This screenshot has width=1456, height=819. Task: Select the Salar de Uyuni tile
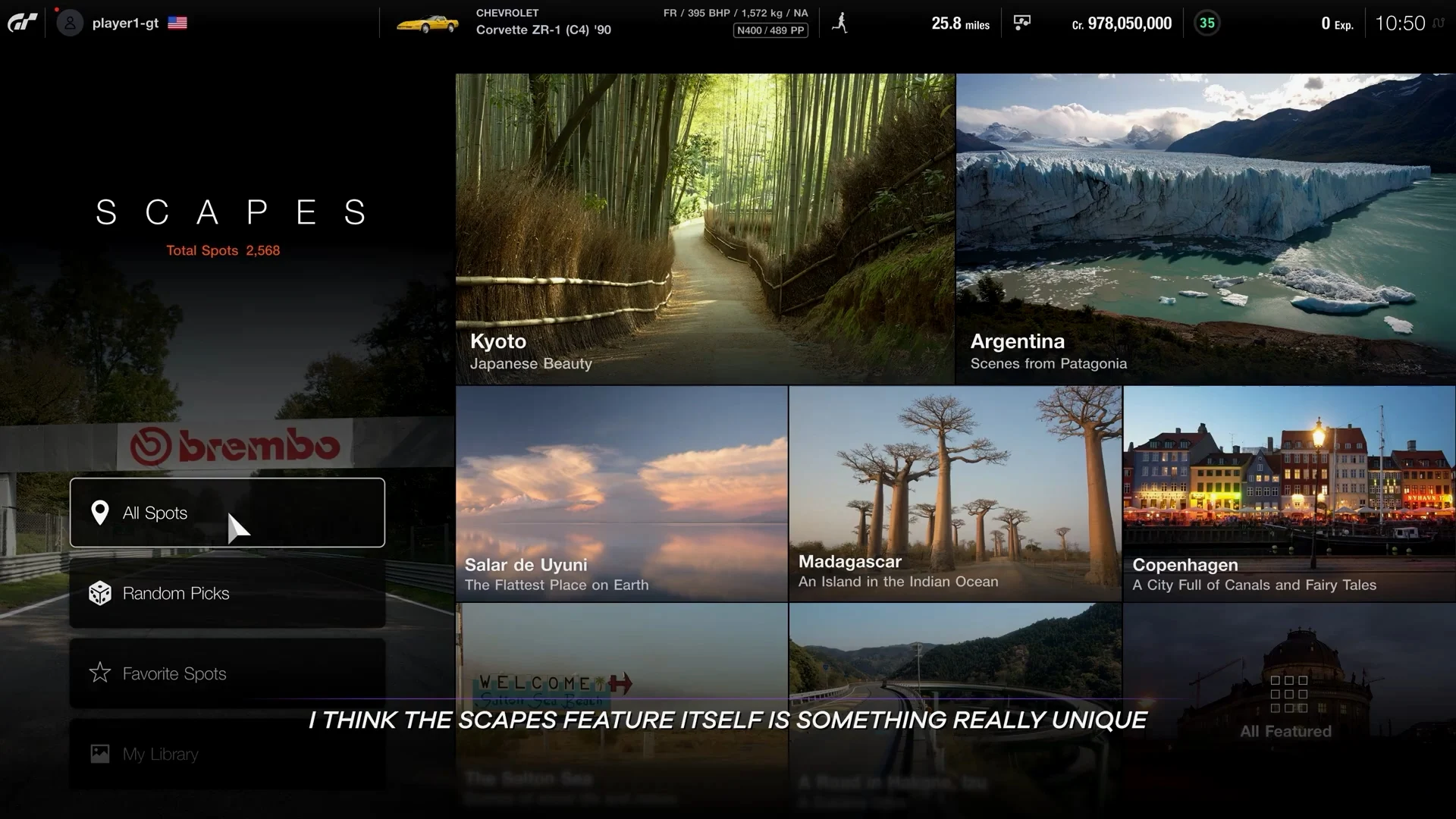coord(621,494)
